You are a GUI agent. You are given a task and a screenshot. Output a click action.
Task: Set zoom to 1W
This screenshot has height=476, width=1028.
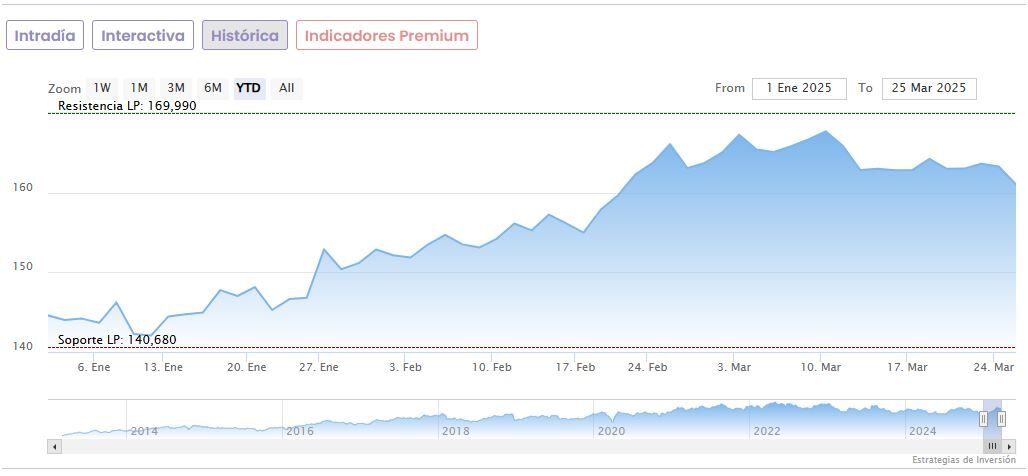pyautogui.click(x=102, y=88)
